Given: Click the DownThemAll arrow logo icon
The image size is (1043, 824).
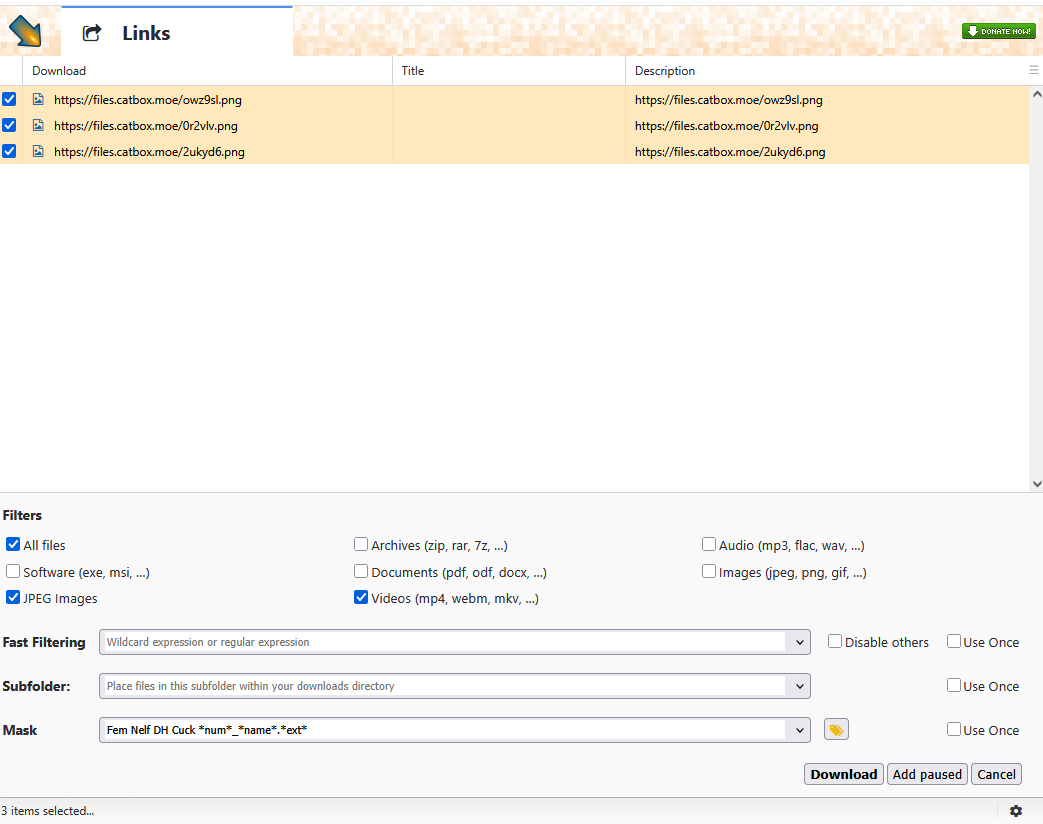Looking at the screenshot, I should 26,31.
